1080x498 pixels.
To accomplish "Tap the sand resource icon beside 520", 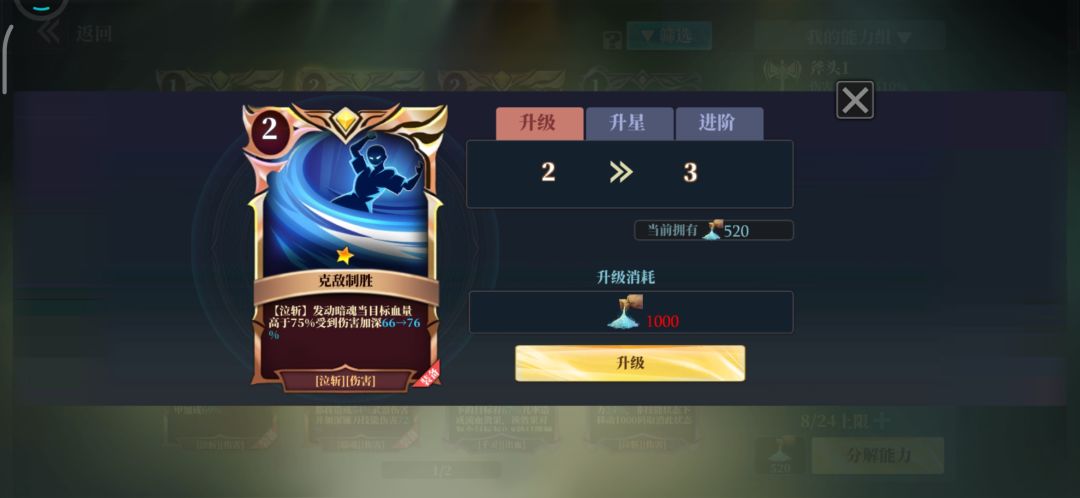I will [713, 230].
